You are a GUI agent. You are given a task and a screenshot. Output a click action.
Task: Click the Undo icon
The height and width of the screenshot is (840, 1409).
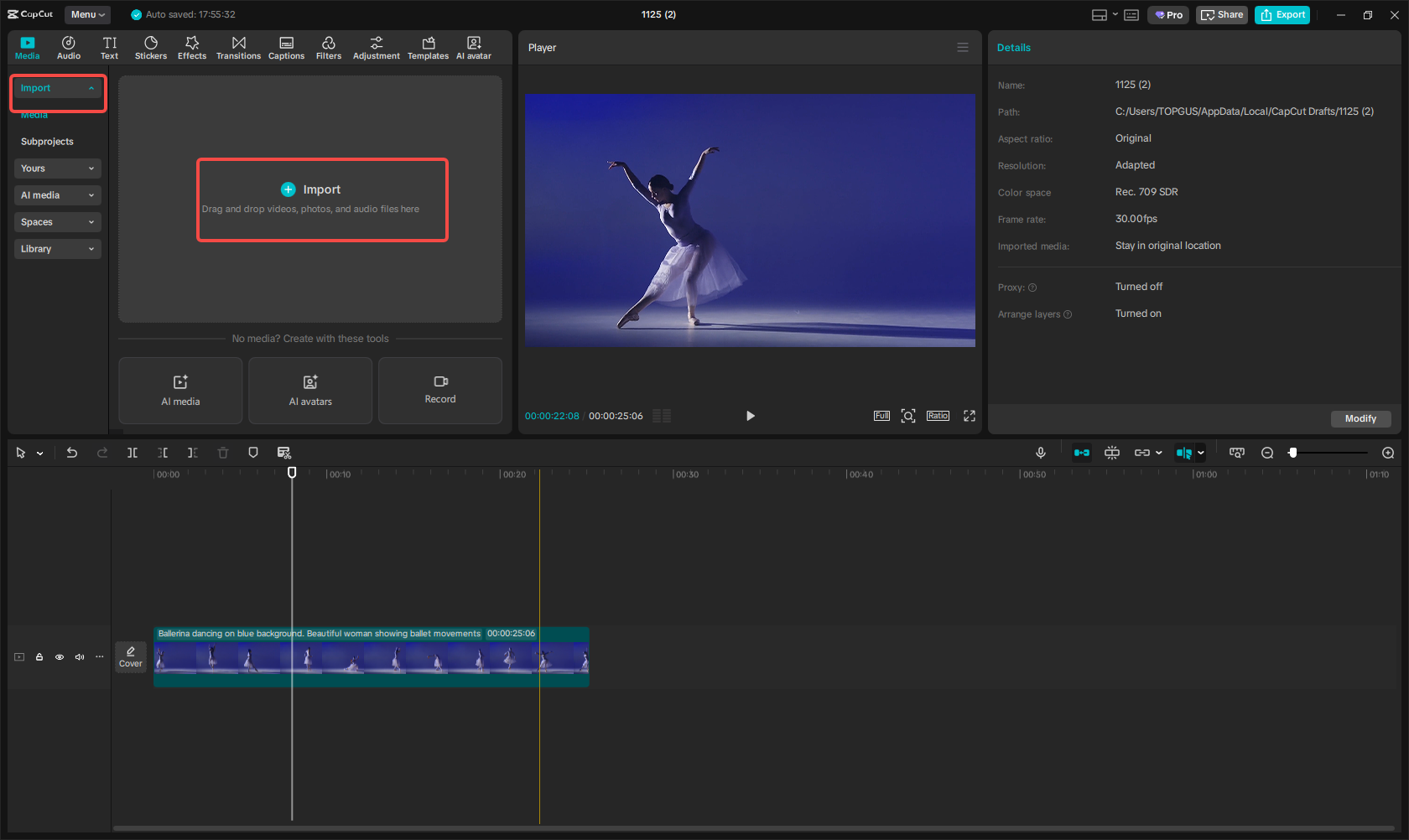coord(72,453)
